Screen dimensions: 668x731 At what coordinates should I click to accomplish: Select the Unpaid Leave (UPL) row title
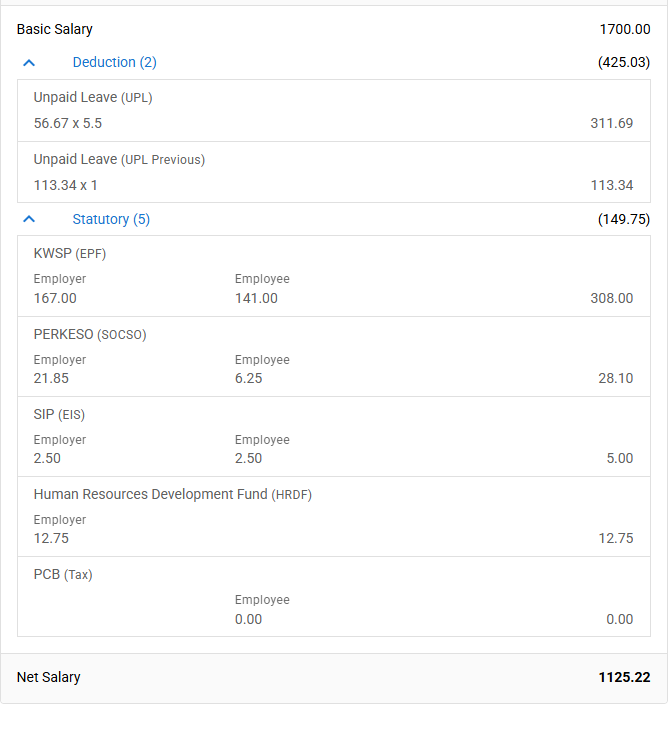tap(93, 98)
